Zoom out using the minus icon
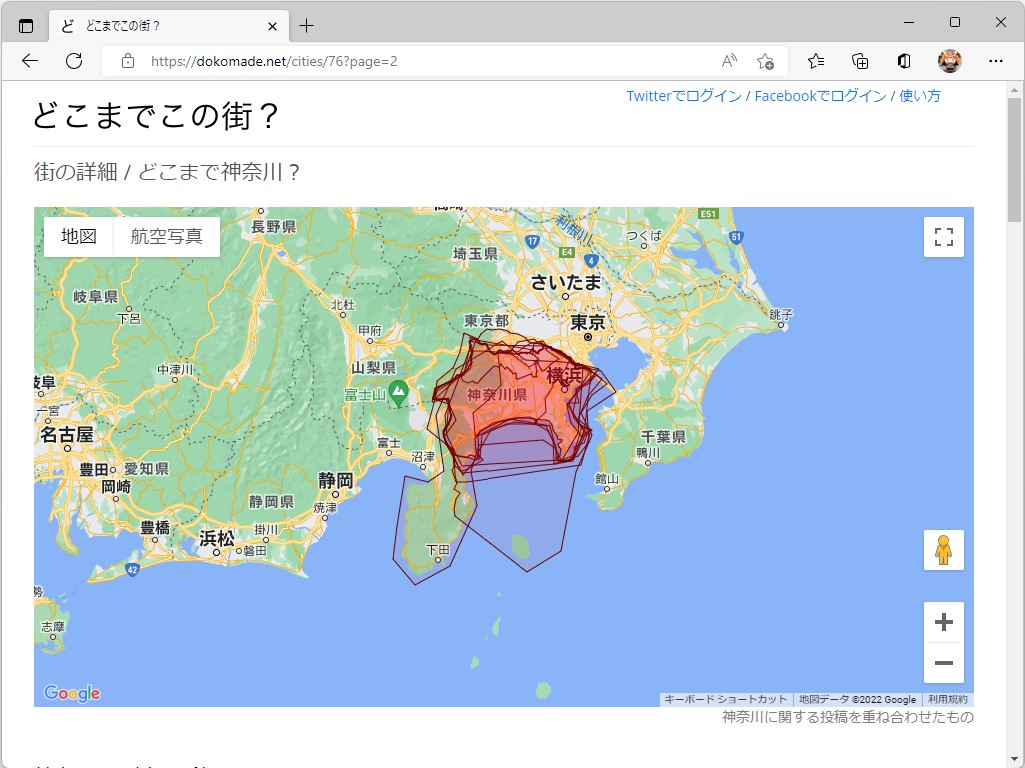 [x=943, y=663]
